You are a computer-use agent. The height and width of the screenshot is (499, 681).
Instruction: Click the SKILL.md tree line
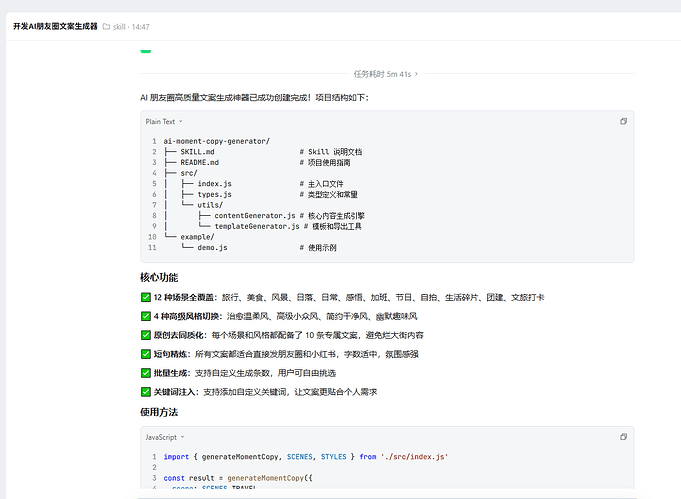pos(263,152)
